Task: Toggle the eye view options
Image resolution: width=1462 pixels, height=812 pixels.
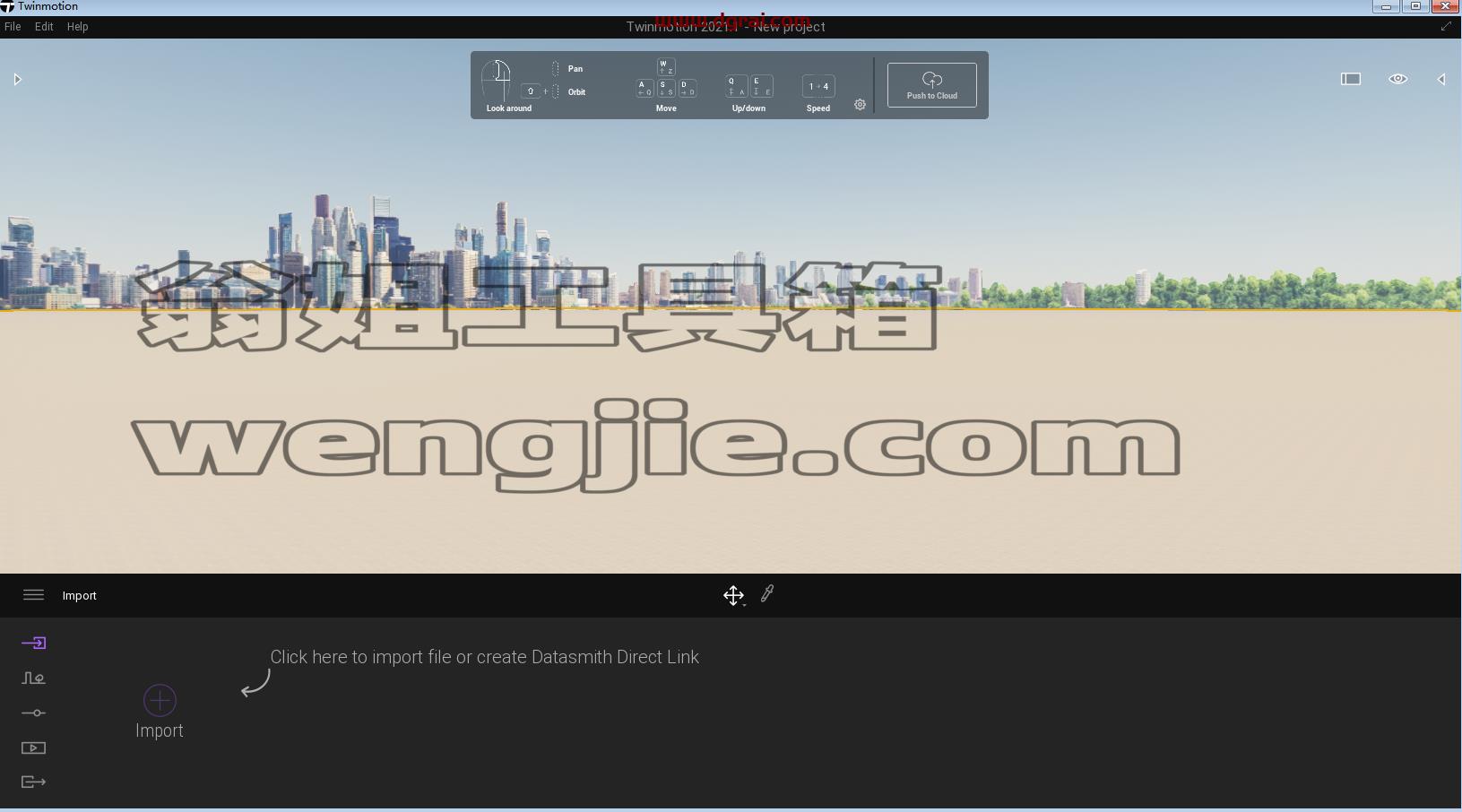Action: click(x=1398, y=79)
